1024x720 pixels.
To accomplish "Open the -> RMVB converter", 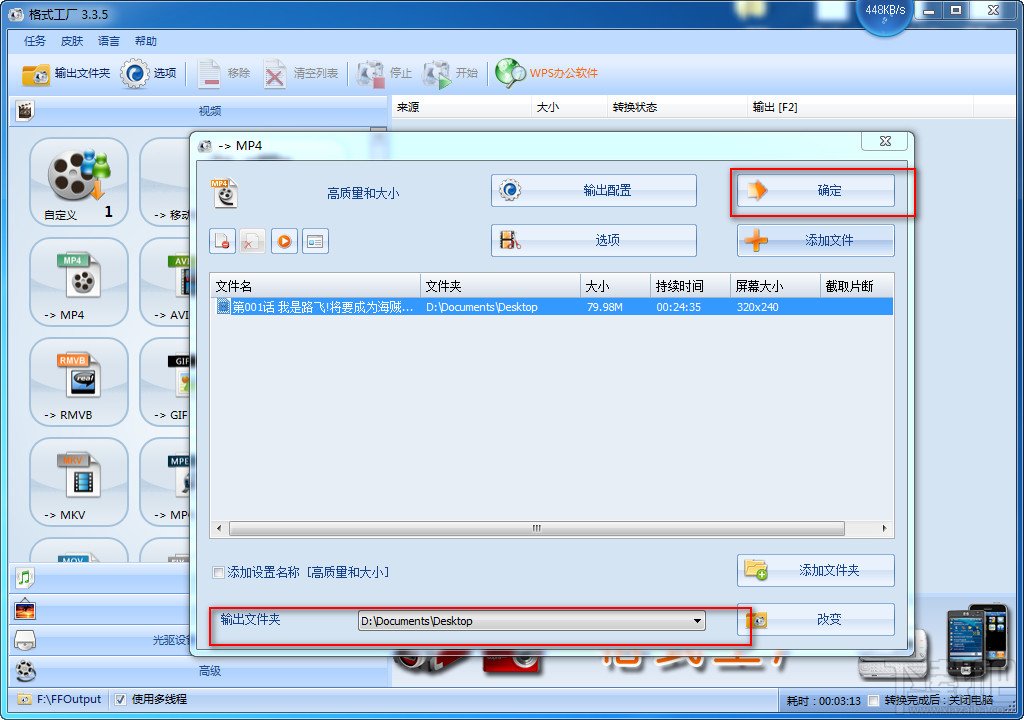I will pyautogui.click(x=78, y=383).
